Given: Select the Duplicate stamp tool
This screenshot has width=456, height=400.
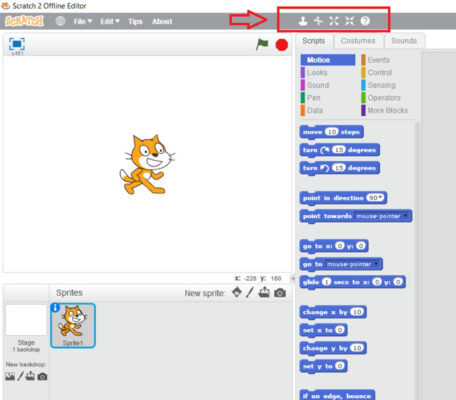Looking at the screenshot, I should click(303, 21).
